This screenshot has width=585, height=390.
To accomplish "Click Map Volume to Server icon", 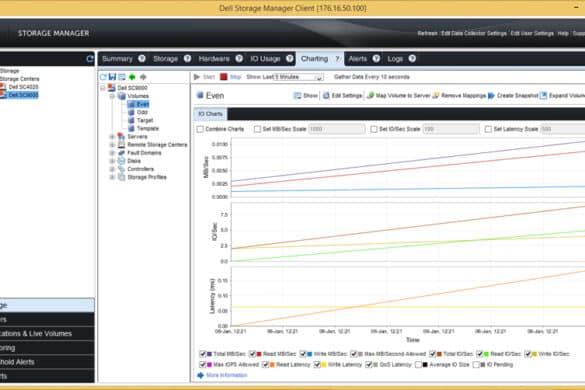I will pos(370,96).
